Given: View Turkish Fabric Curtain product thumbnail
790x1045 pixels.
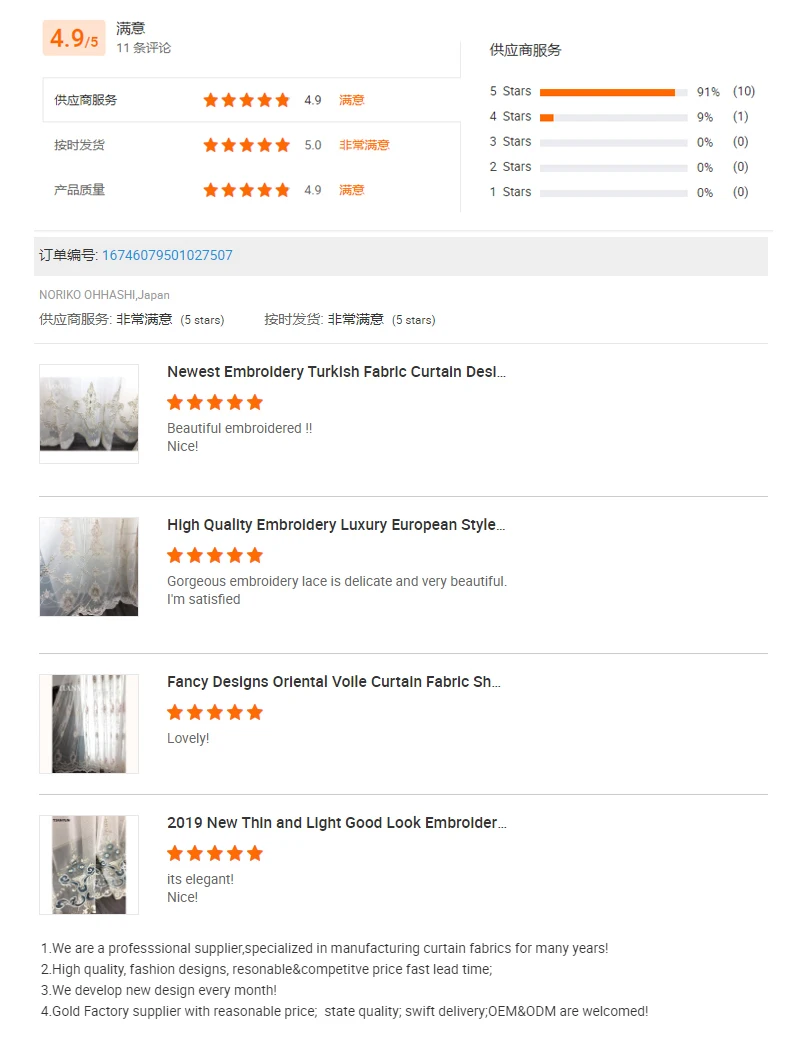Looking at the screenshot, I should (x=89, y=413).
